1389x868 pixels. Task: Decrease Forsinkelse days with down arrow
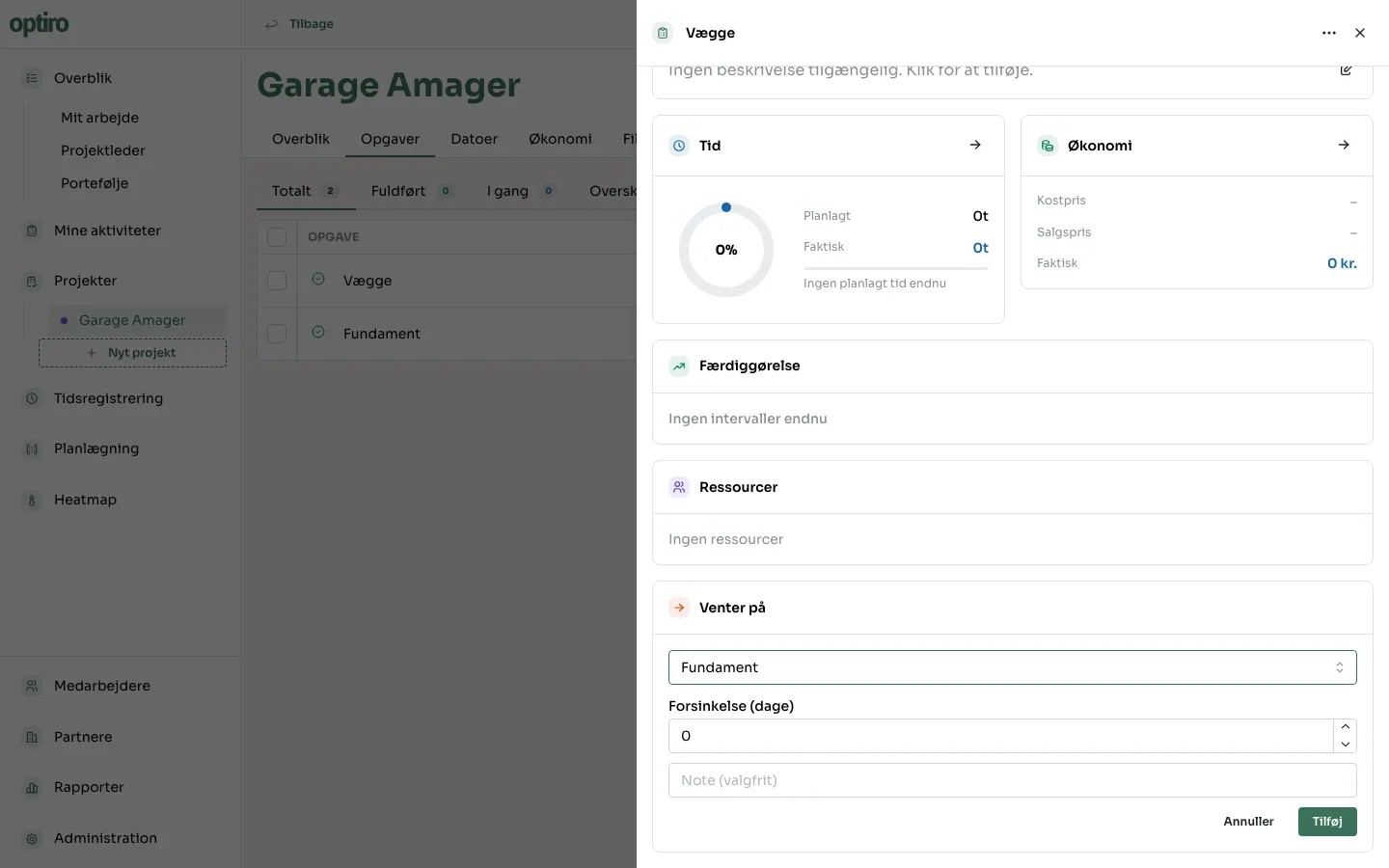tap(1345, 745)
